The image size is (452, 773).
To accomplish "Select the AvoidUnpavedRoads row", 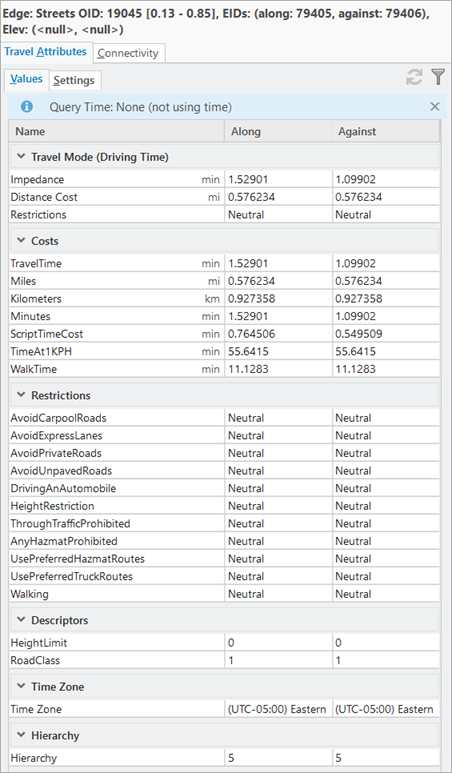I will click(224, 470).
